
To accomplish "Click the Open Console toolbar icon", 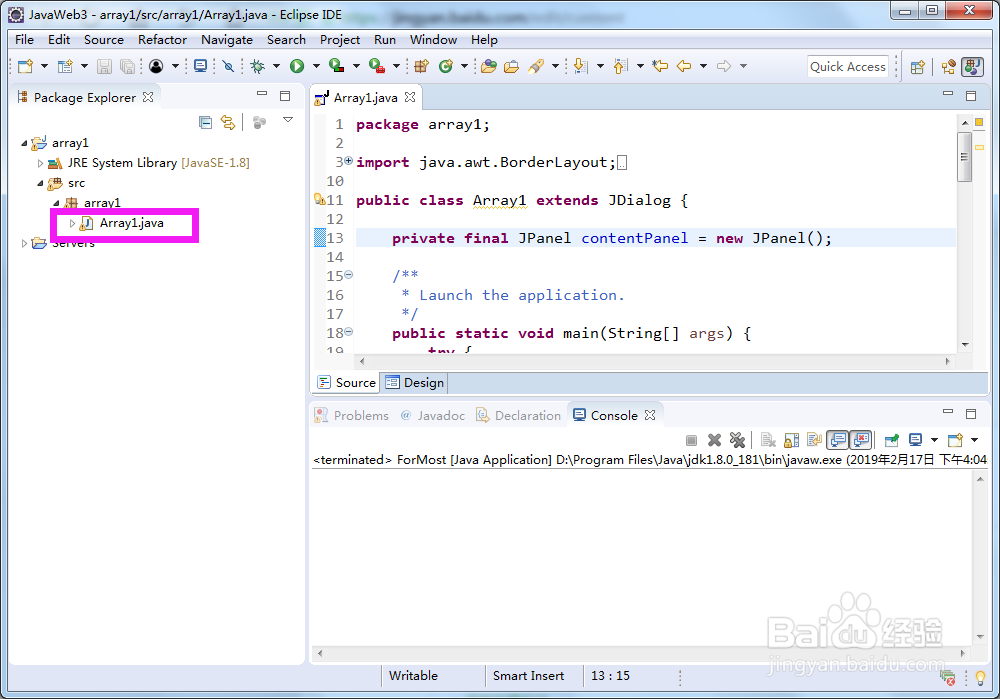I will coord(200,66).
